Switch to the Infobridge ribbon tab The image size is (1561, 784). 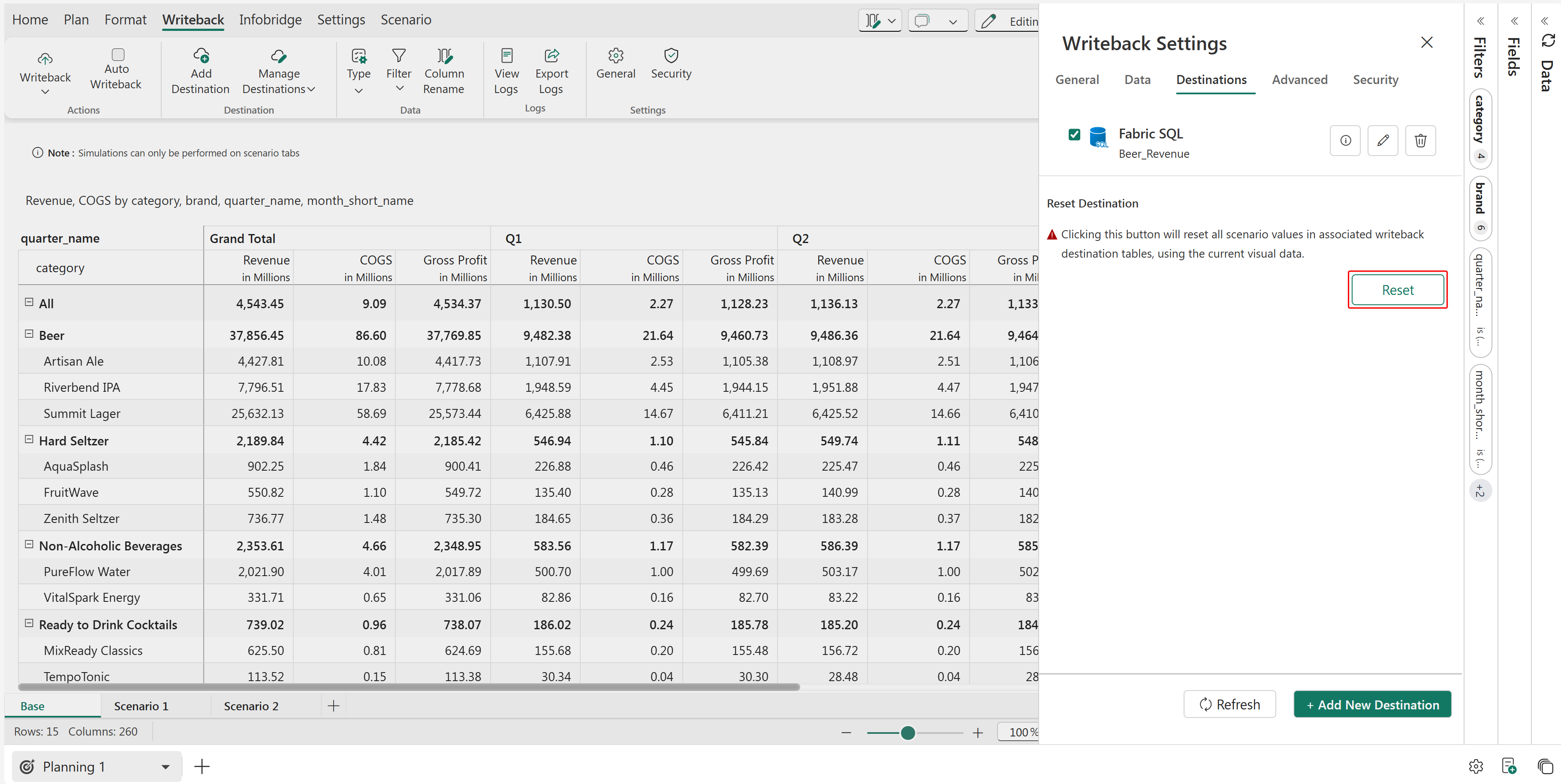270,19
